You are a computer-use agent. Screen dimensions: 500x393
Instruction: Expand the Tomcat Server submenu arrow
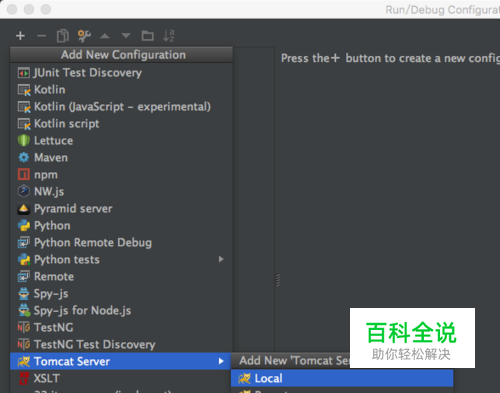pyautogui.click(x=221, y=361)
